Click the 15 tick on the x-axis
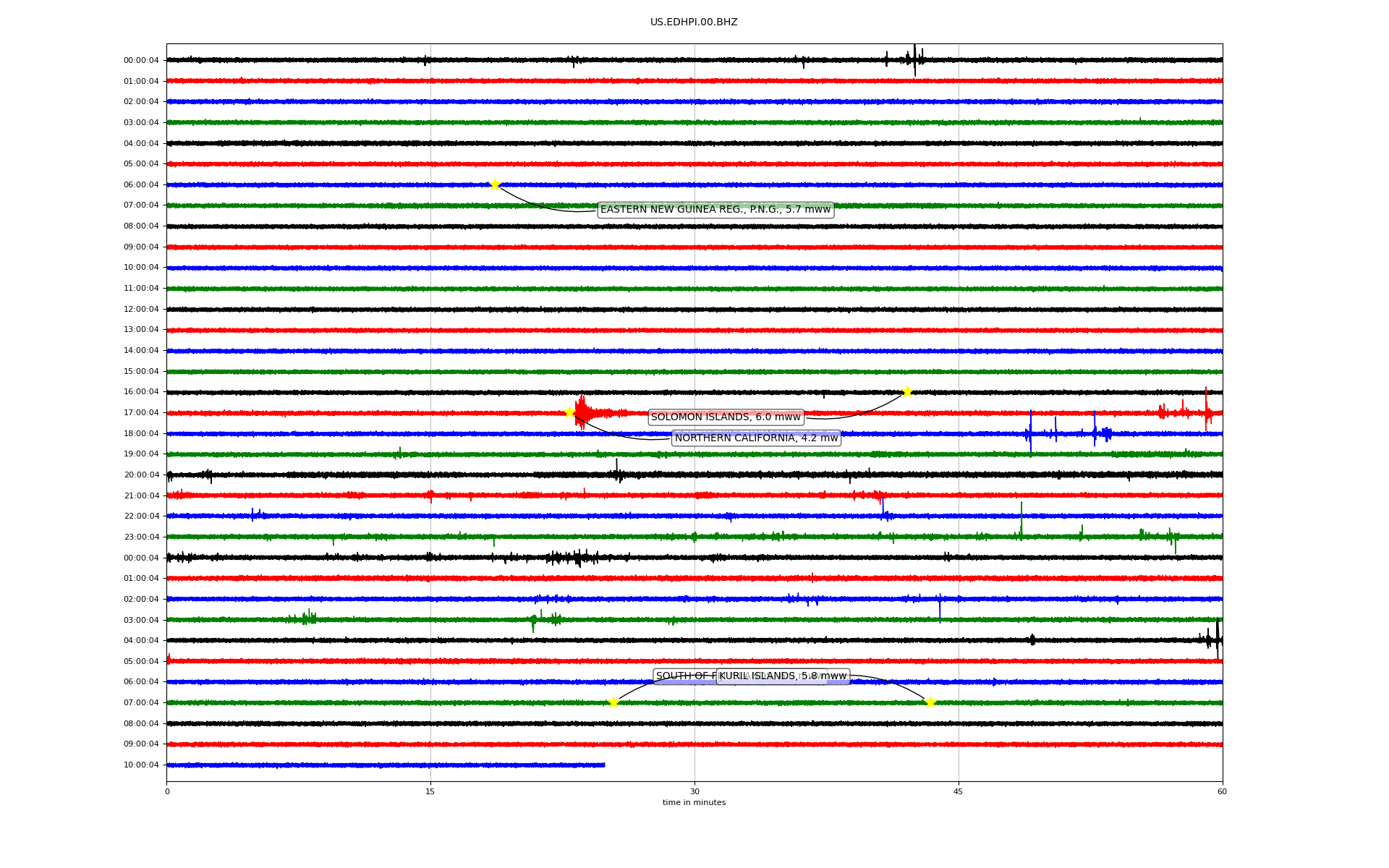 (430, 791)
